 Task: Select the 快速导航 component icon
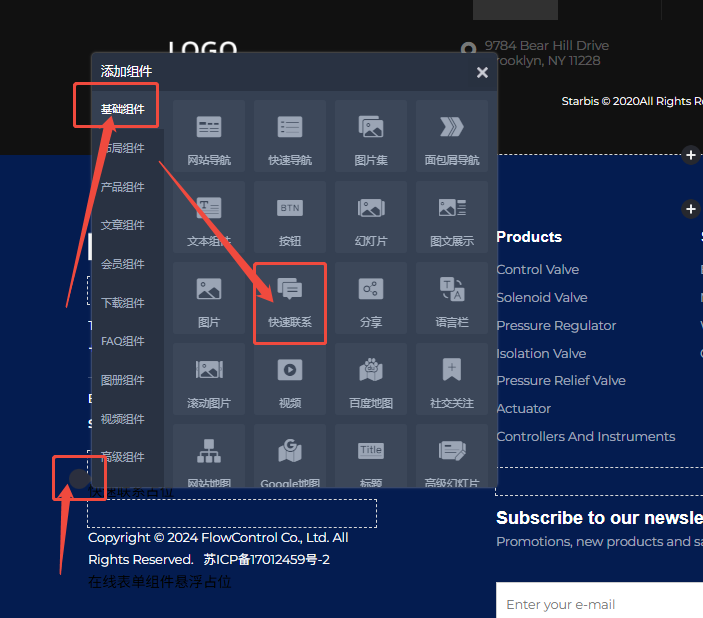(x=290, y=136)
